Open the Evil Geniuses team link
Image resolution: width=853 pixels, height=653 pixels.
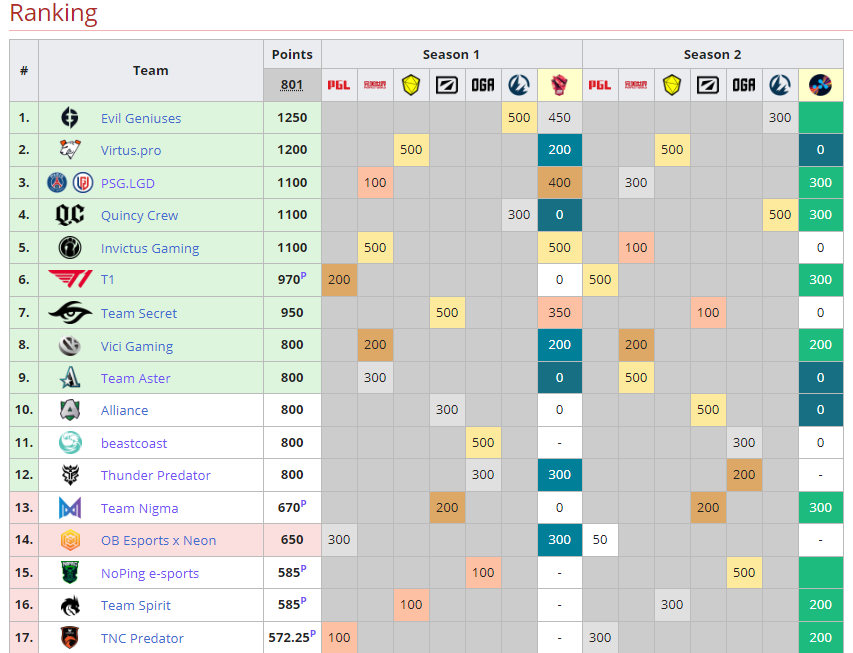(141, 118)
